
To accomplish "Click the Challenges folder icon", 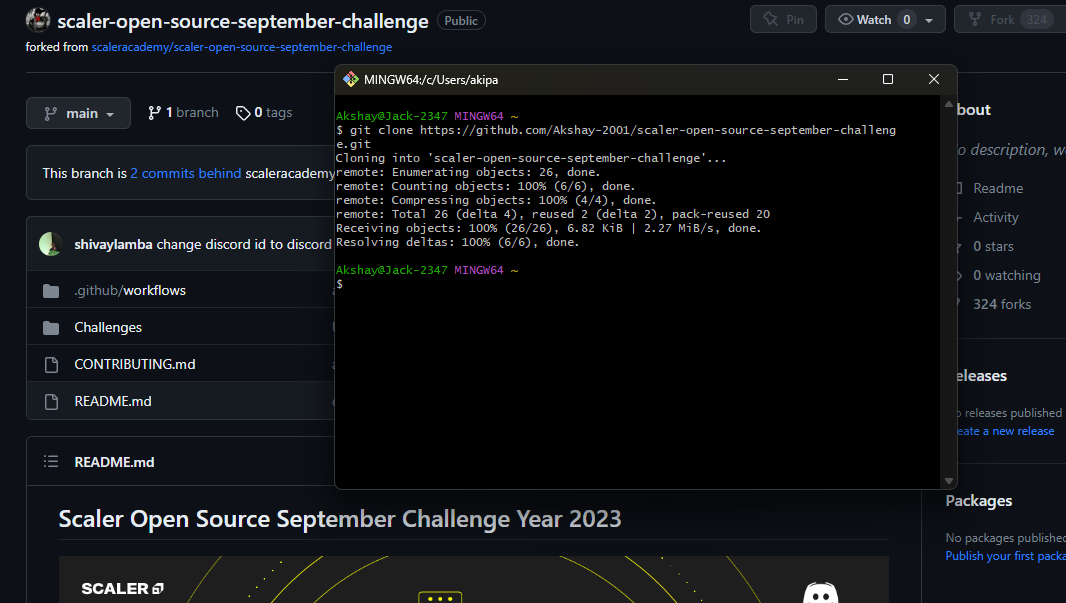I will [x=52, y=327].
